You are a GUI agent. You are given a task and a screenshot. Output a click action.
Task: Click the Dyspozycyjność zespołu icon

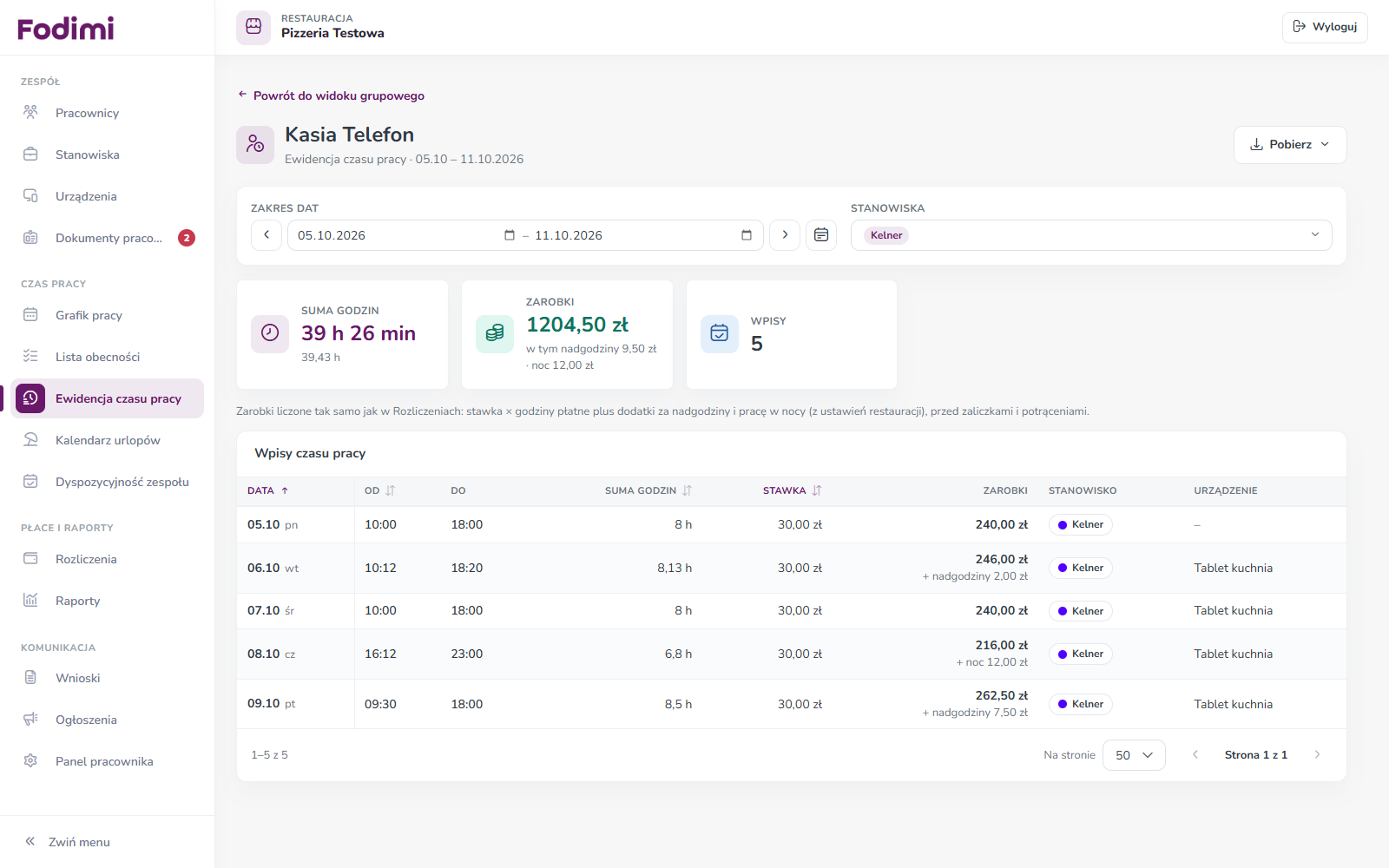pos(30,482)
